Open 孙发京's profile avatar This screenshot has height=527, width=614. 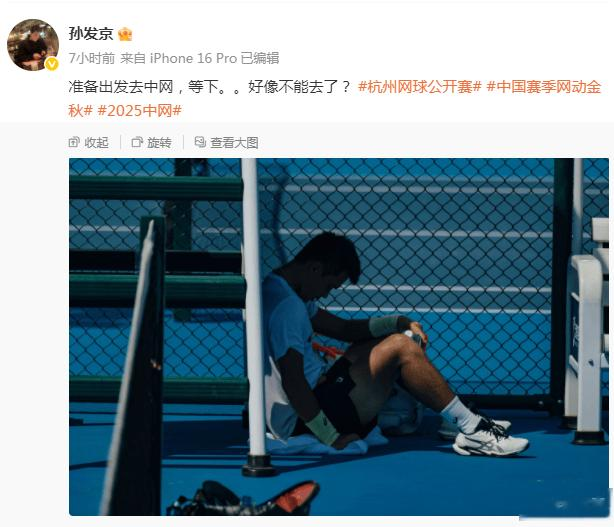click(33, 45)
